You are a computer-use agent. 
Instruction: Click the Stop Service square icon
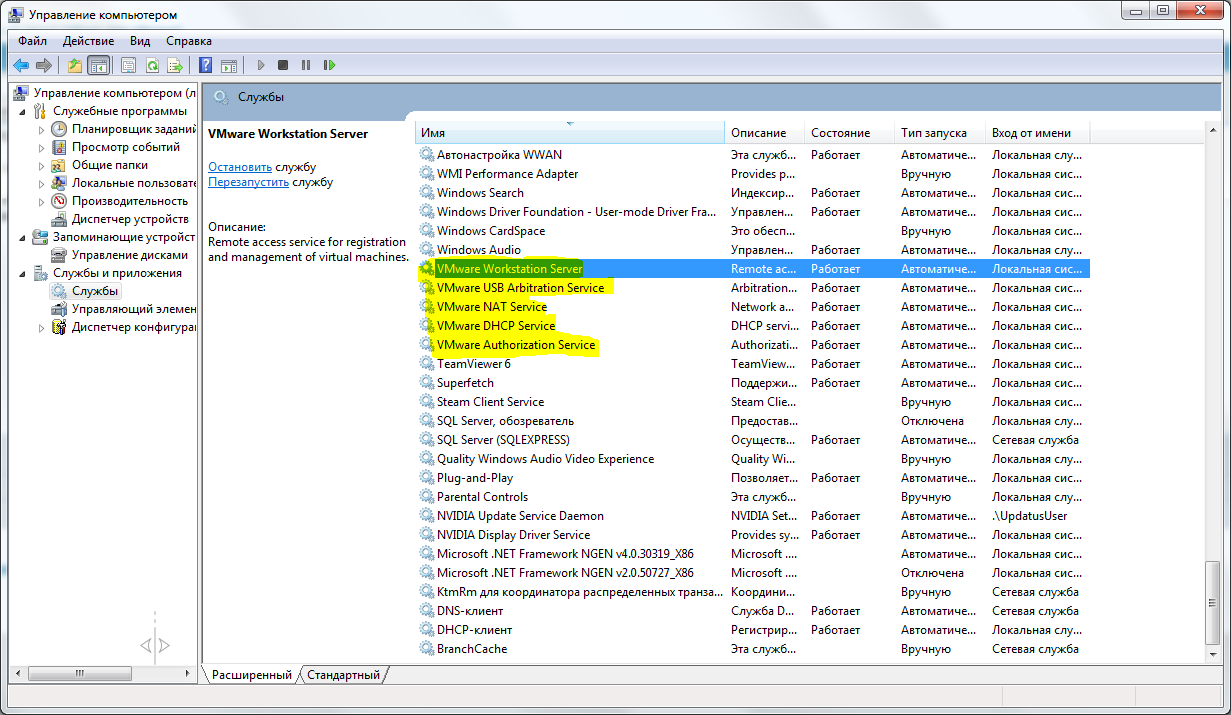(x=283, y=65)
